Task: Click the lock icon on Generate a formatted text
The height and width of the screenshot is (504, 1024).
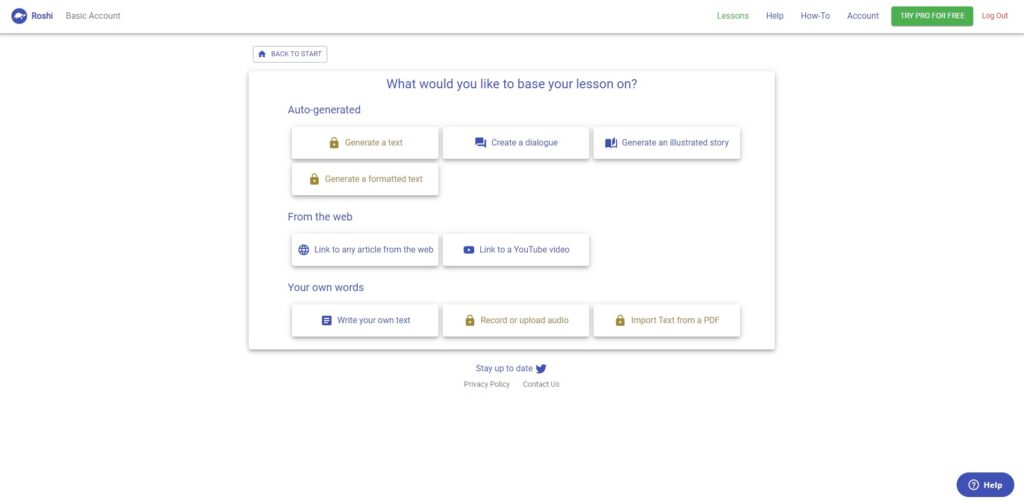Action: point(314,180)
